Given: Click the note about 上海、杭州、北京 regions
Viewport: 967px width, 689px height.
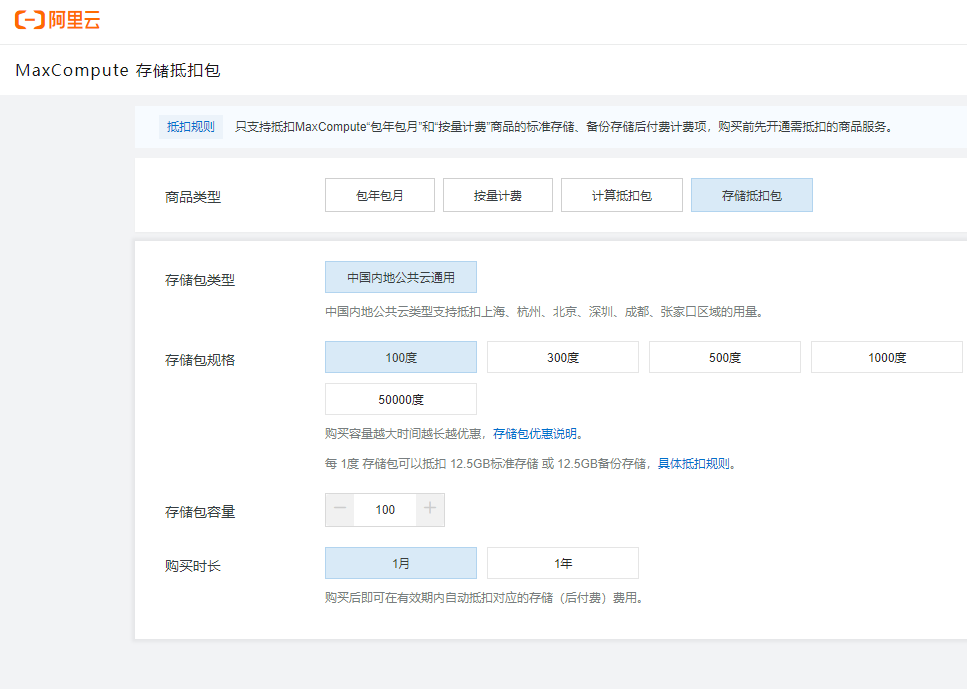Looking at the screenshot, I should [545, 311].
